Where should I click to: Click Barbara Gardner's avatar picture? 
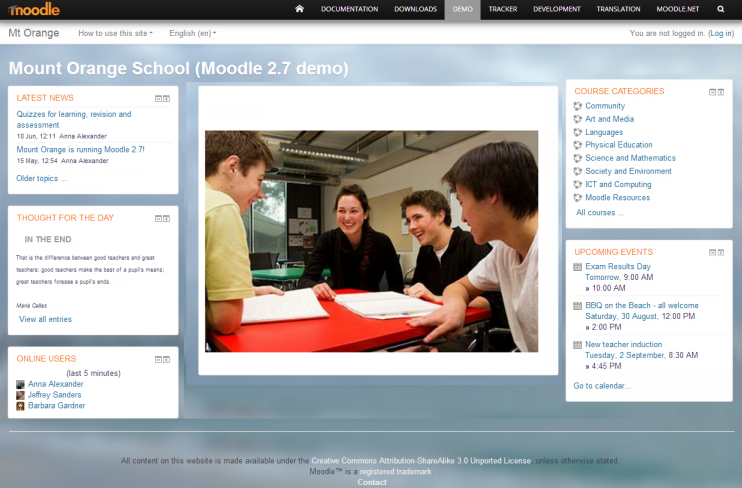point(20,406)
